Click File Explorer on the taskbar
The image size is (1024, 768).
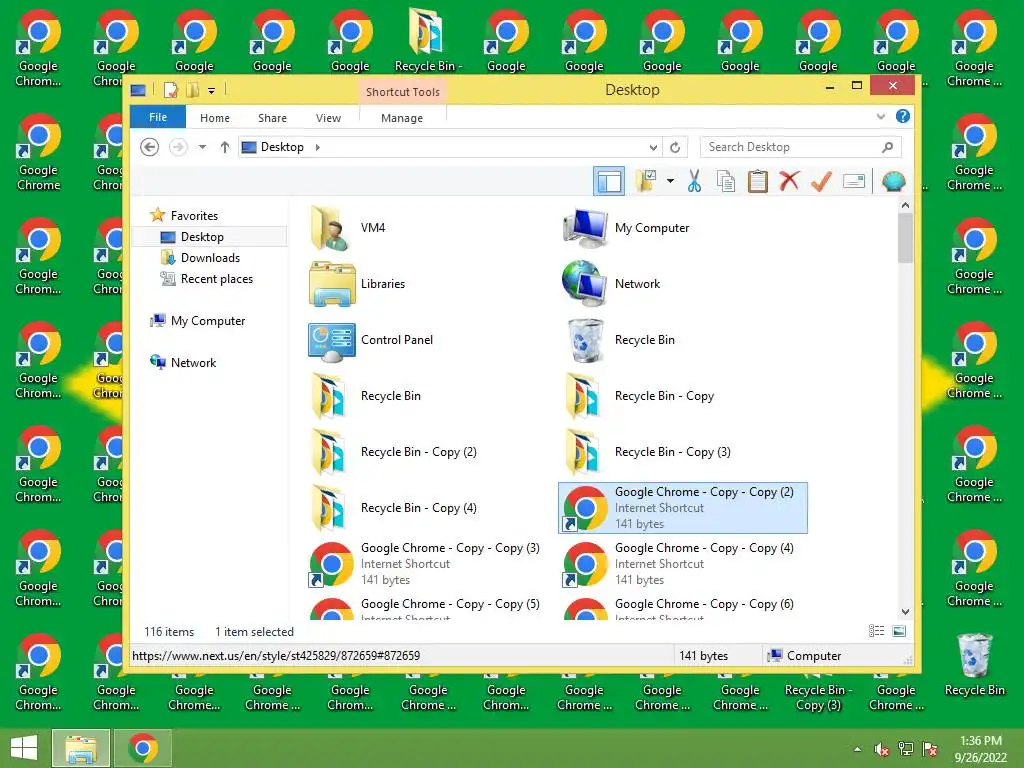[80, 748]
